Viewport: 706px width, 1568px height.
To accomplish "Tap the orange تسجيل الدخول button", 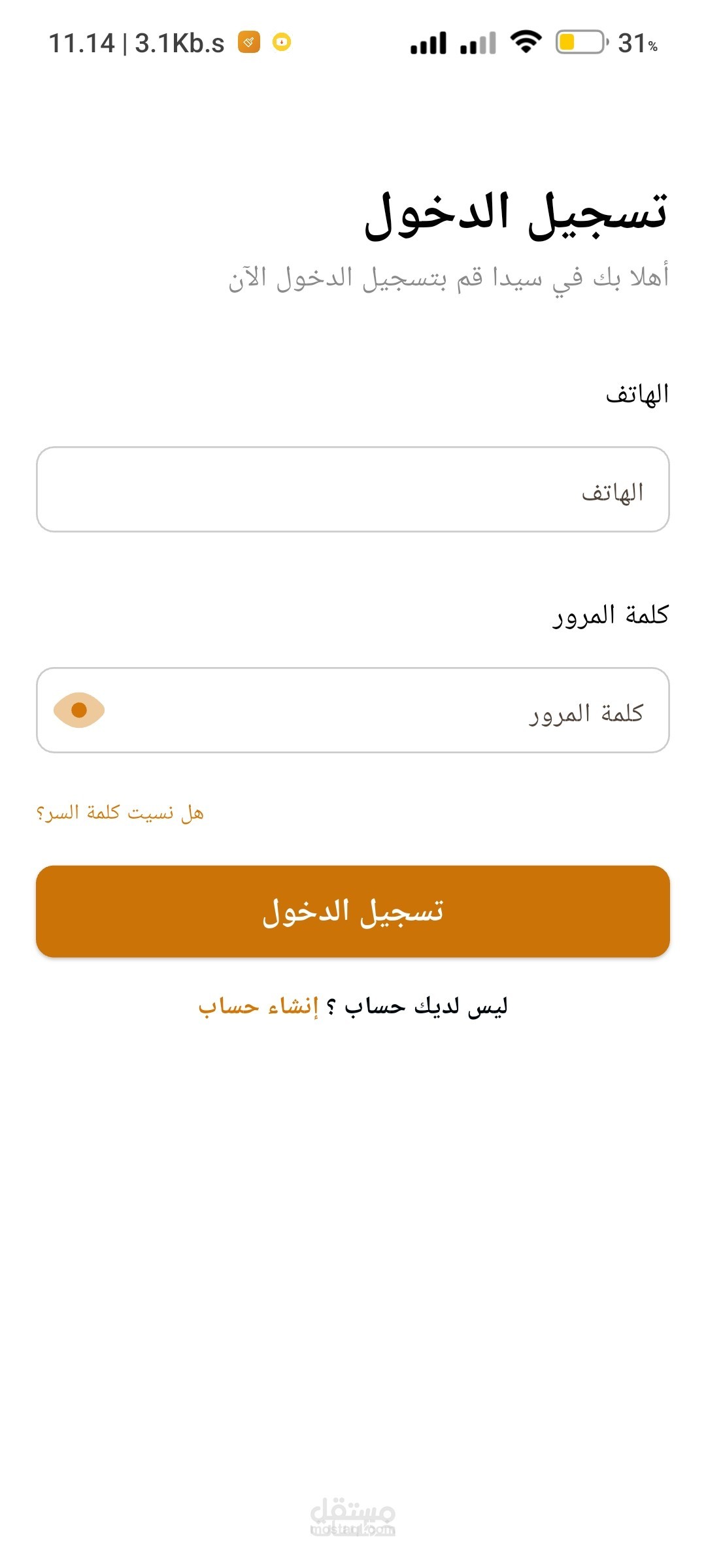I will point(353,911).
